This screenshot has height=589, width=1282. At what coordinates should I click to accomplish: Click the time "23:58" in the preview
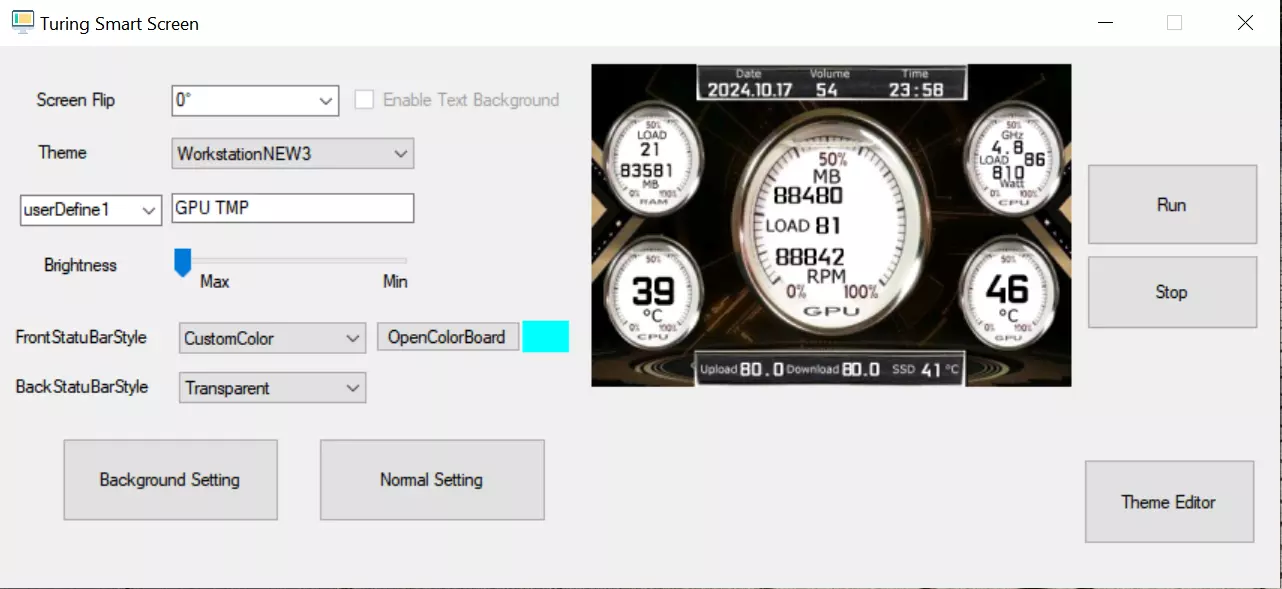click(x=916, y=89)
